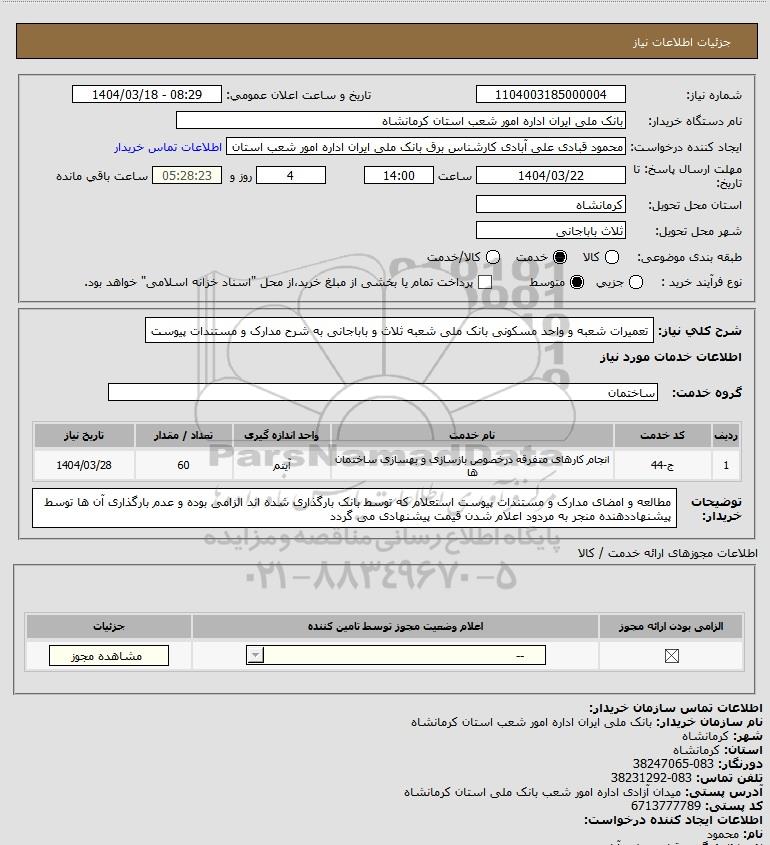
Task: Click the general description field about تعمیرات شعبه
Action: tap(399, 330)
